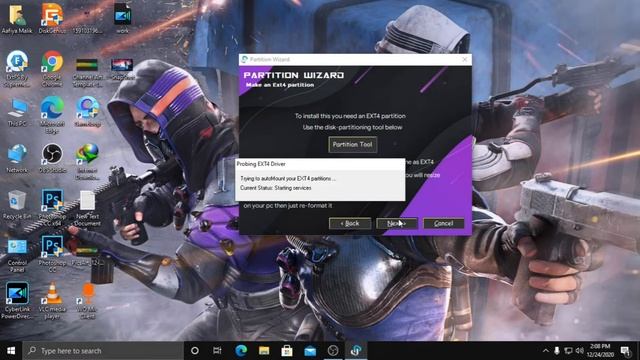This screenshot has height=360, width=640.
Task: Open the taskbar clock and date
Action: (x=600, y=351)
